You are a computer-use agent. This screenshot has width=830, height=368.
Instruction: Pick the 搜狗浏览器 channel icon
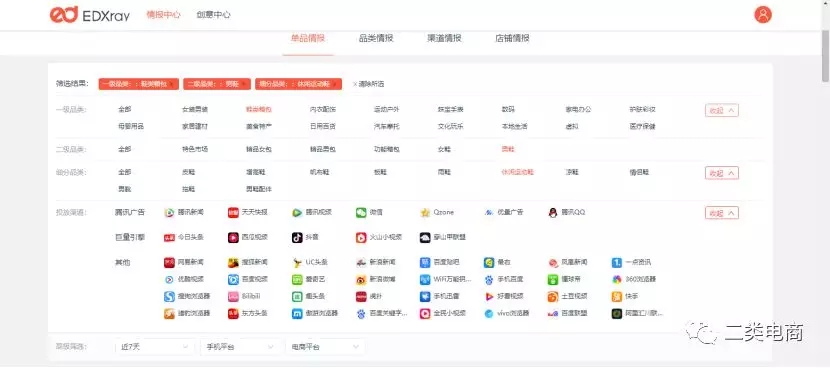coord(169,297)
